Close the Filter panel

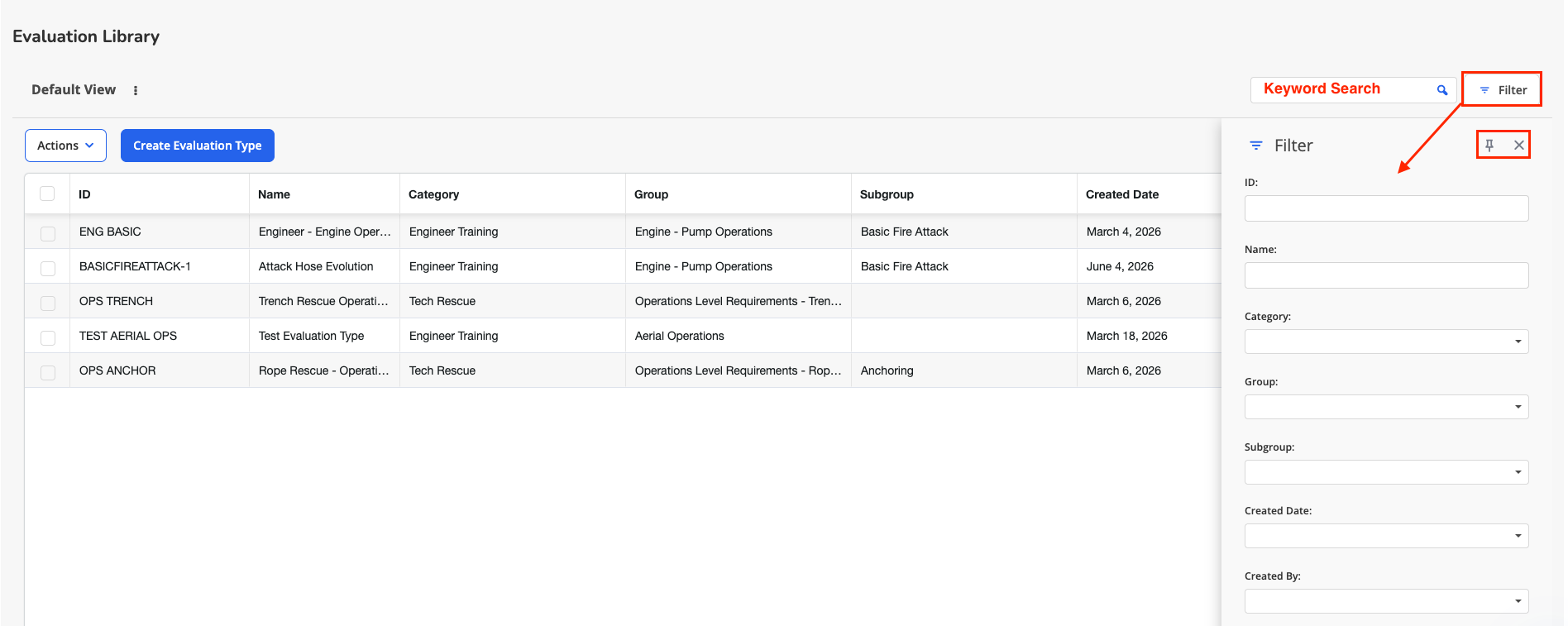click(x=1519, y=146)
